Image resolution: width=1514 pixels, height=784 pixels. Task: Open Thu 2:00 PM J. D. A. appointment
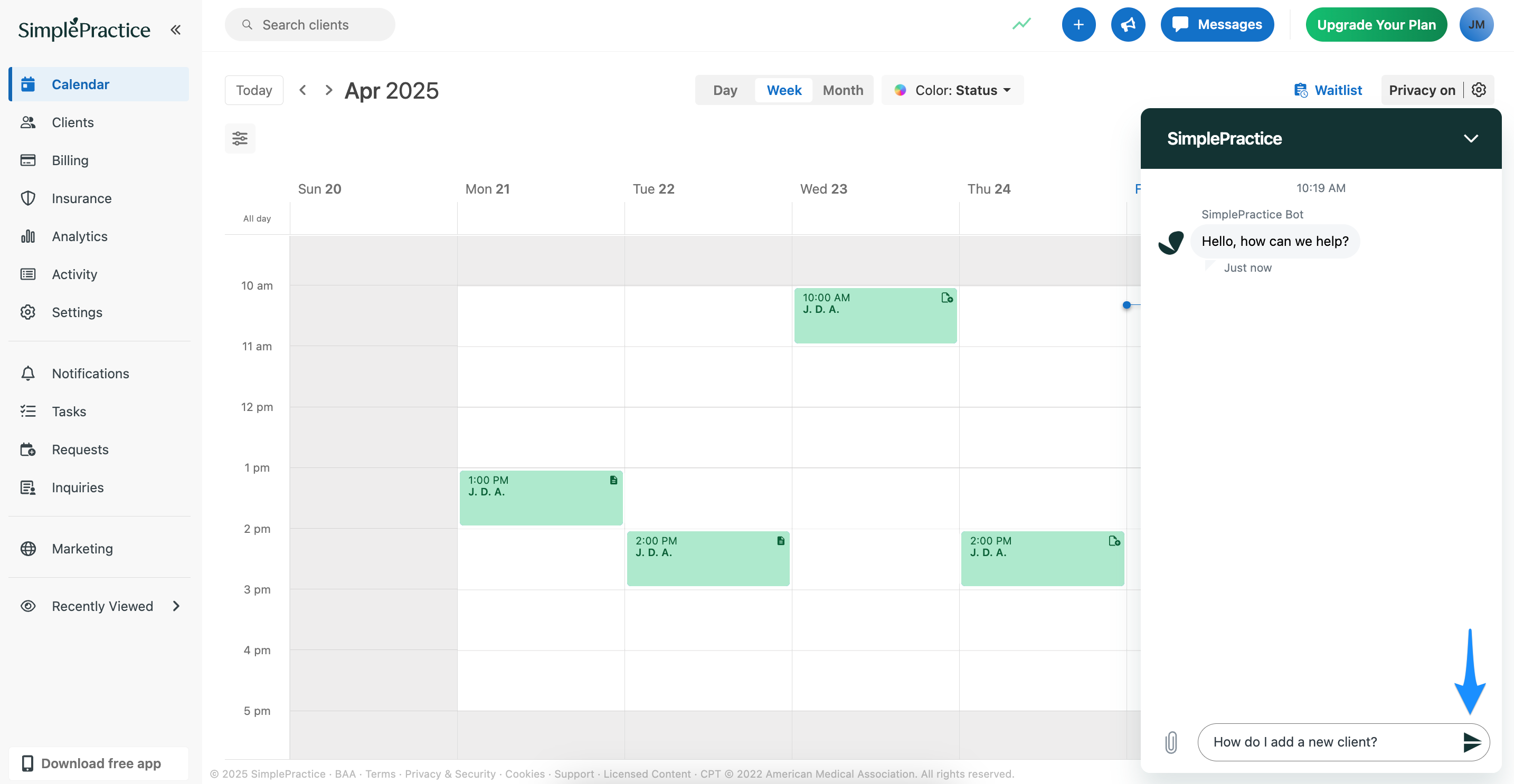(1042, 559)
